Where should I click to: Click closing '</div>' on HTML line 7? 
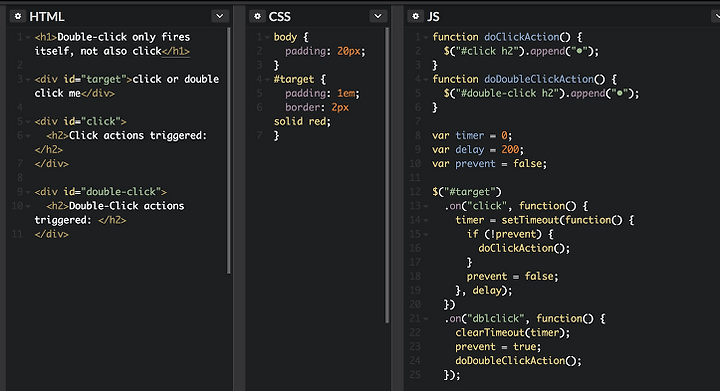tap(51, 164)
